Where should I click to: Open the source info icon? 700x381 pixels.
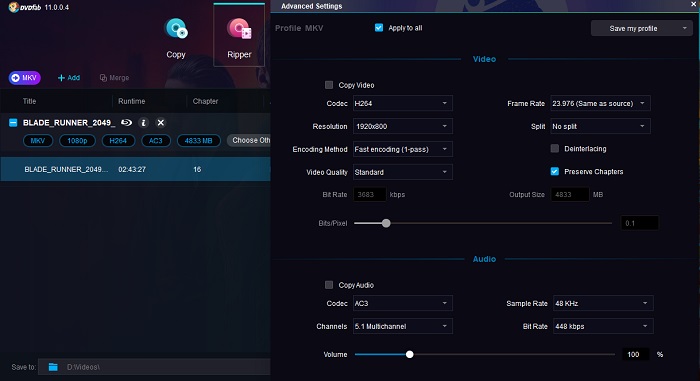143,122
